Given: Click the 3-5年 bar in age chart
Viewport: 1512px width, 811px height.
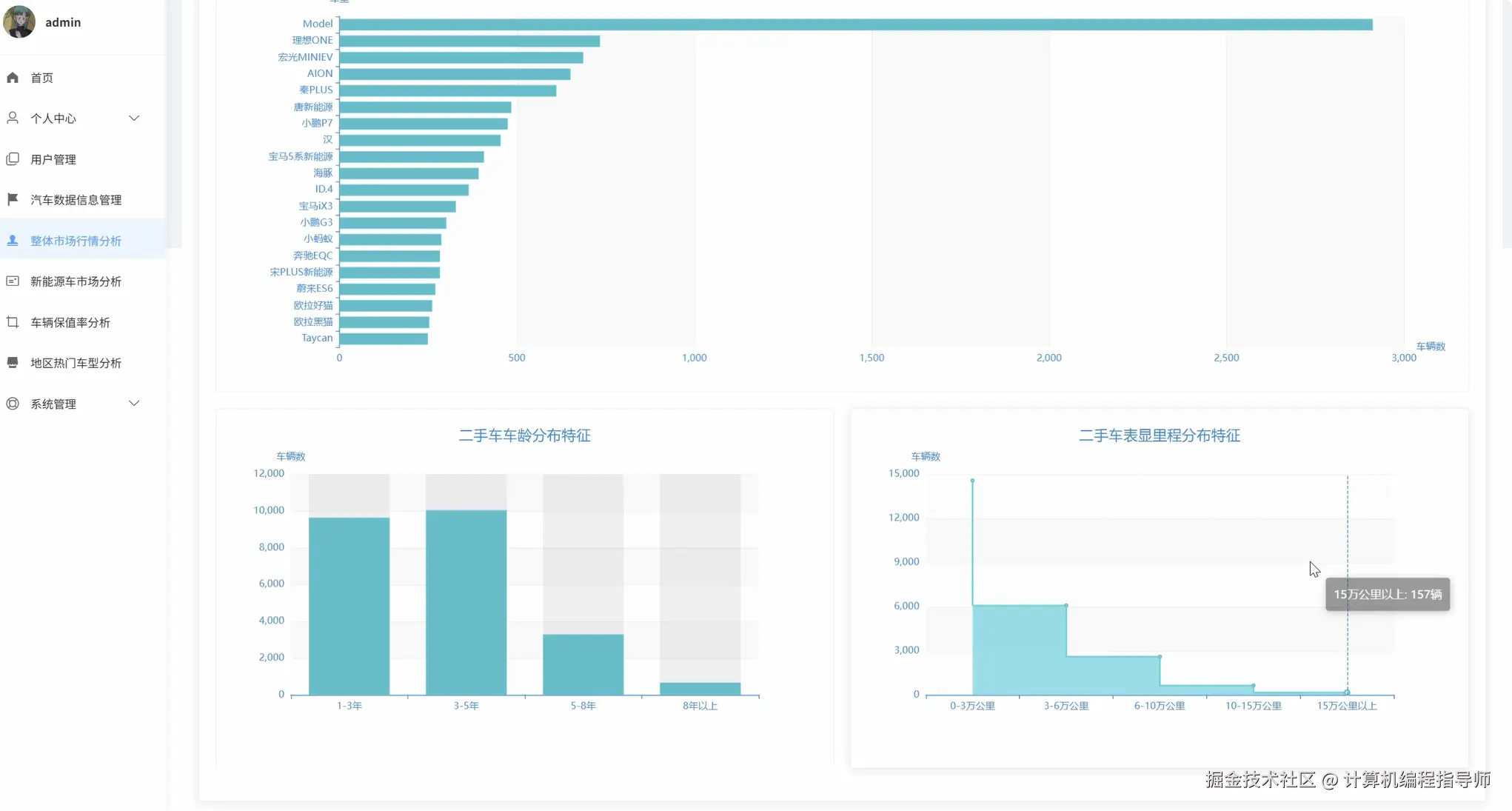Looking at the screenshot, I should (x=466, y=602).
